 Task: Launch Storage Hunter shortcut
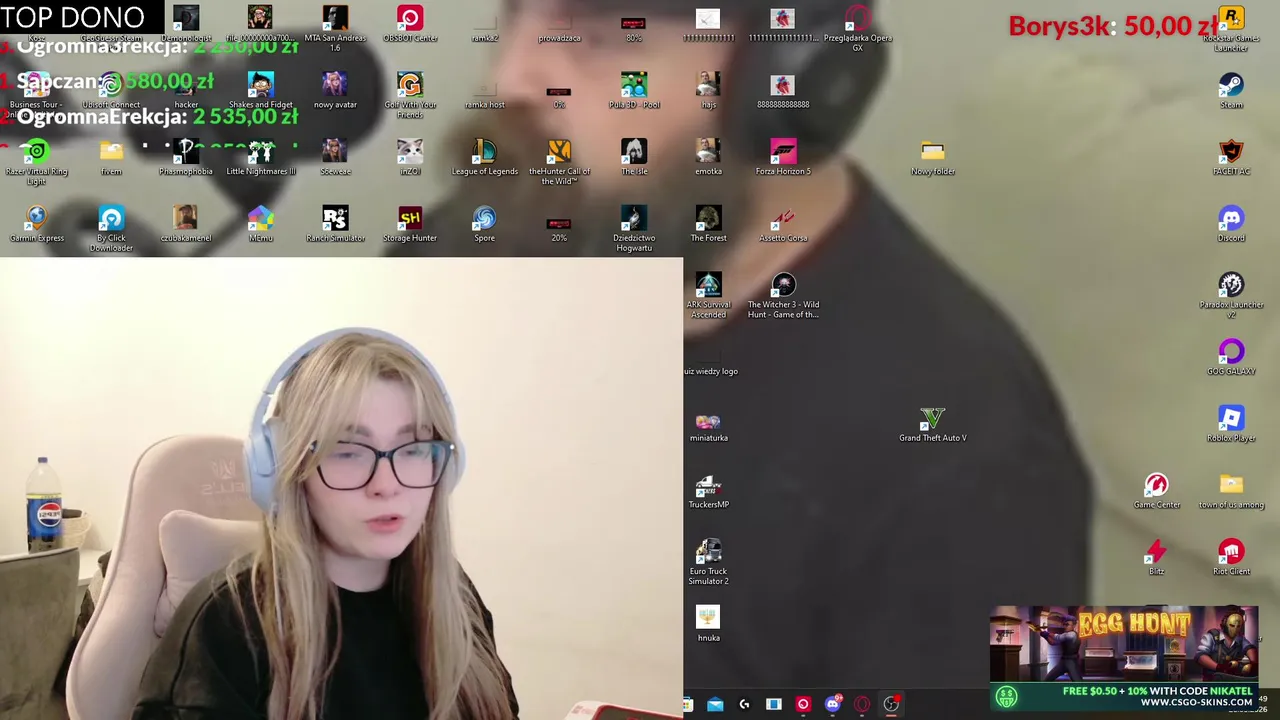[410, 224]
